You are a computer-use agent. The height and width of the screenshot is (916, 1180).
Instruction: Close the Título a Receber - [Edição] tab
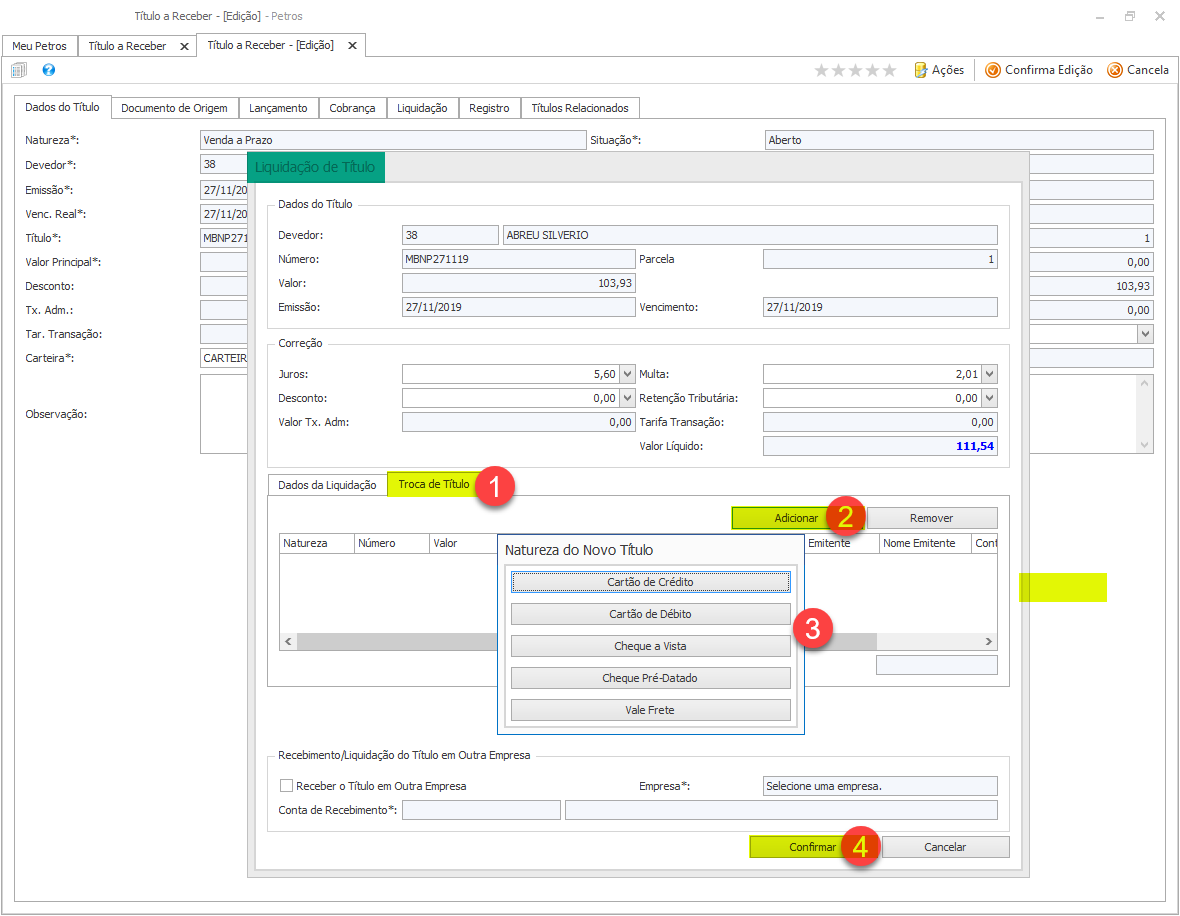pos(352,46)
